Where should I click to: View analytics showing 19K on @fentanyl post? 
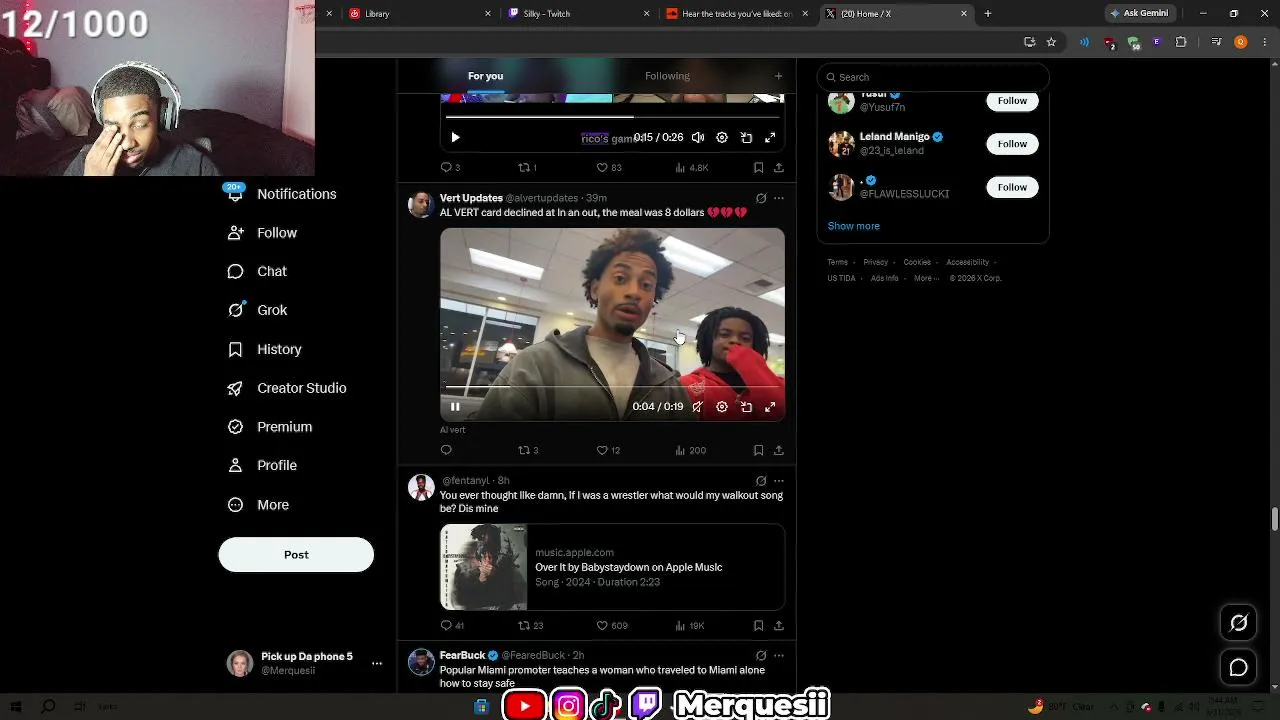coord(691,625)
